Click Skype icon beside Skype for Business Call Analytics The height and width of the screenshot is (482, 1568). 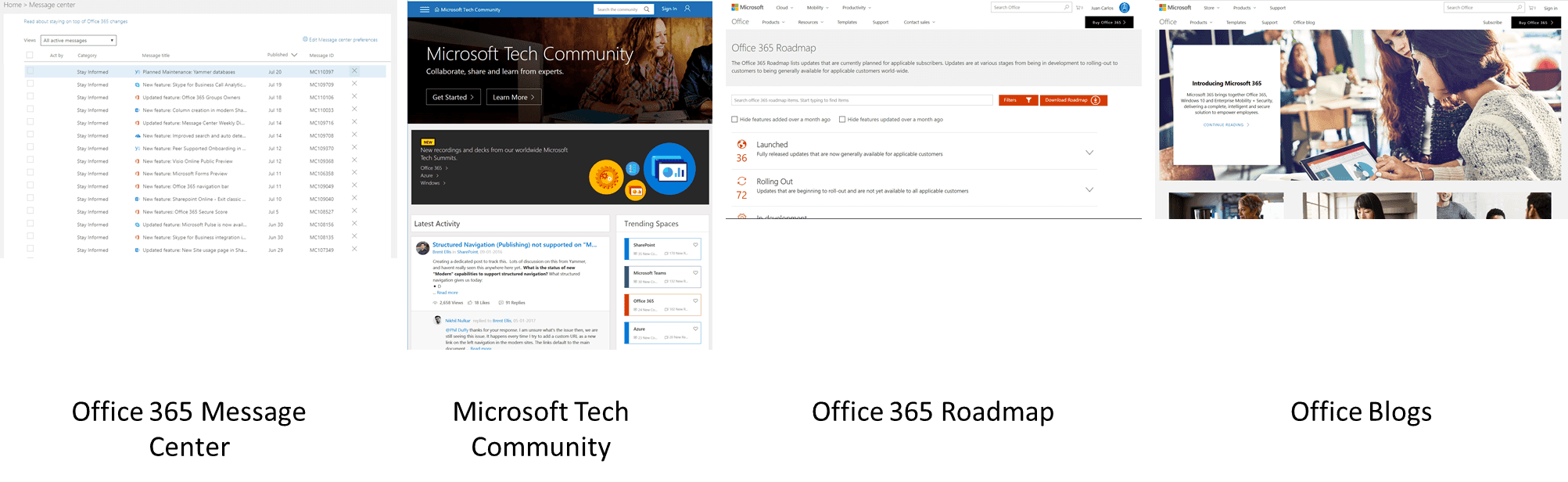click(138, 85)
